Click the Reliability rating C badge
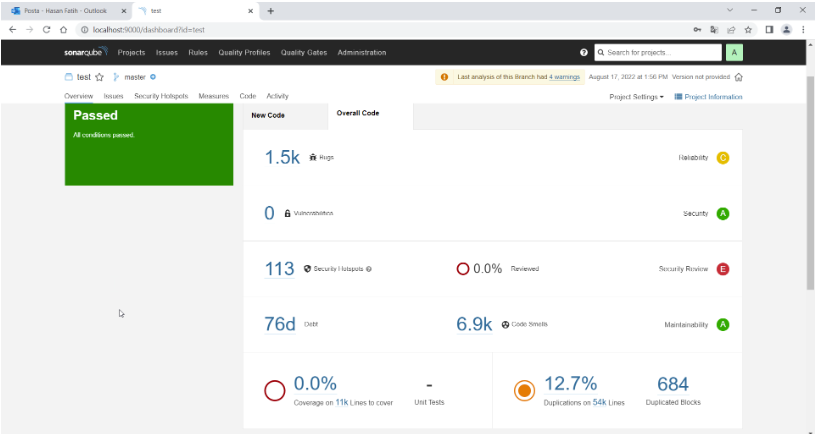The image size is (816, 434). [x=722, y=158]
